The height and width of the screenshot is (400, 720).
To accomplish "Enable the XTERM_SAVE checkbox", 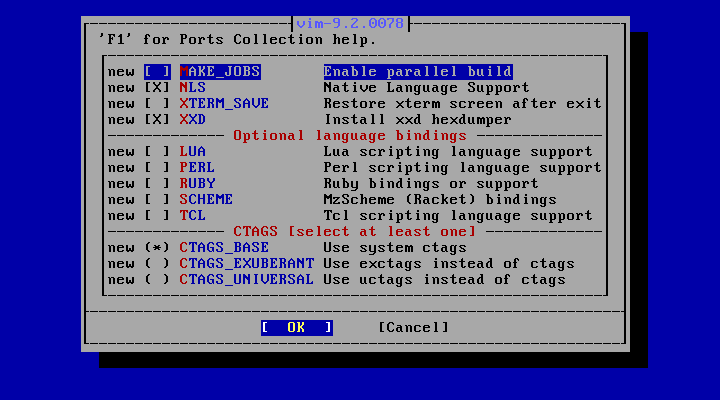I will coord(157,104).
